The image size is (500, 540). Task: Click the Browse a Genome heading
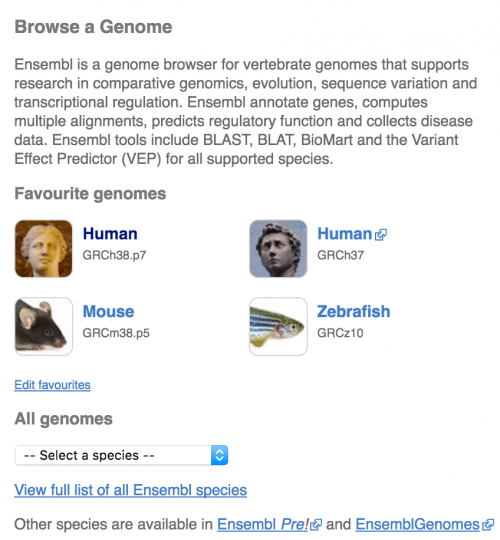click(93, 27)
